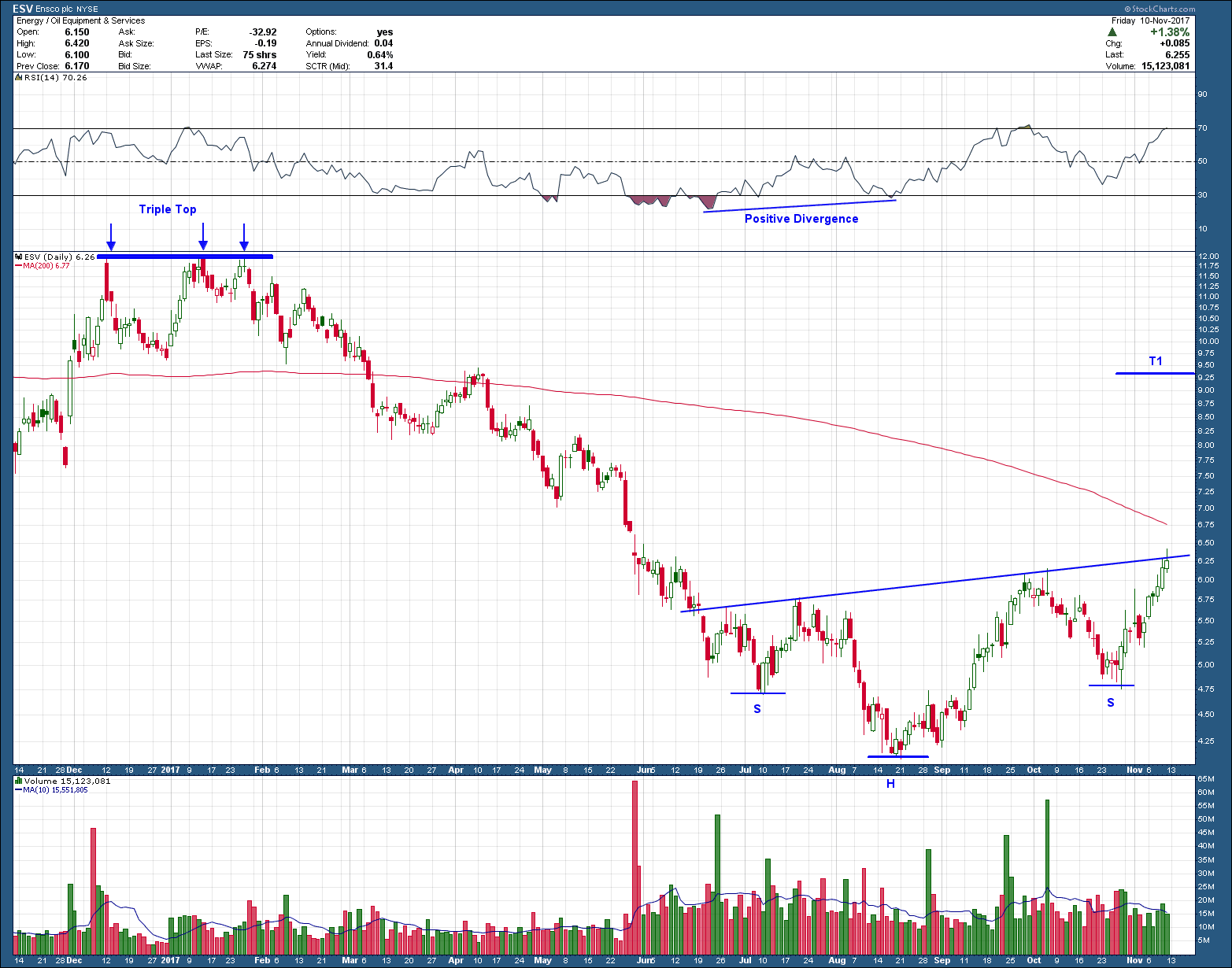Click the NYSE exchange label
The height and width of the screenshot is (968, 1232).
tap(87, 9)
